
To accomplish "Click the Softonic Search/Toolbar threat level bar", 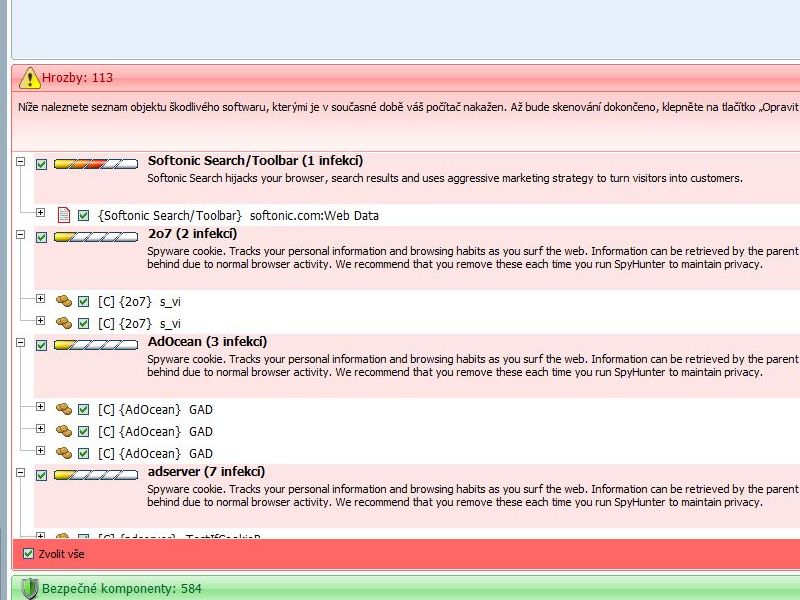I will pos(96,164).
